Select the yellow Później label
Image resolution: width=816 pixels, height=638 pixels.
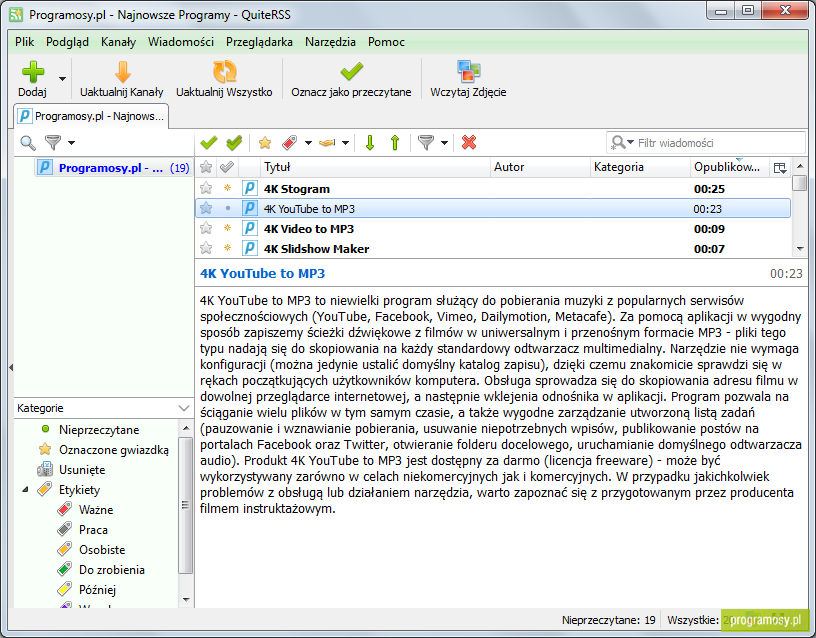pos(87,590)
